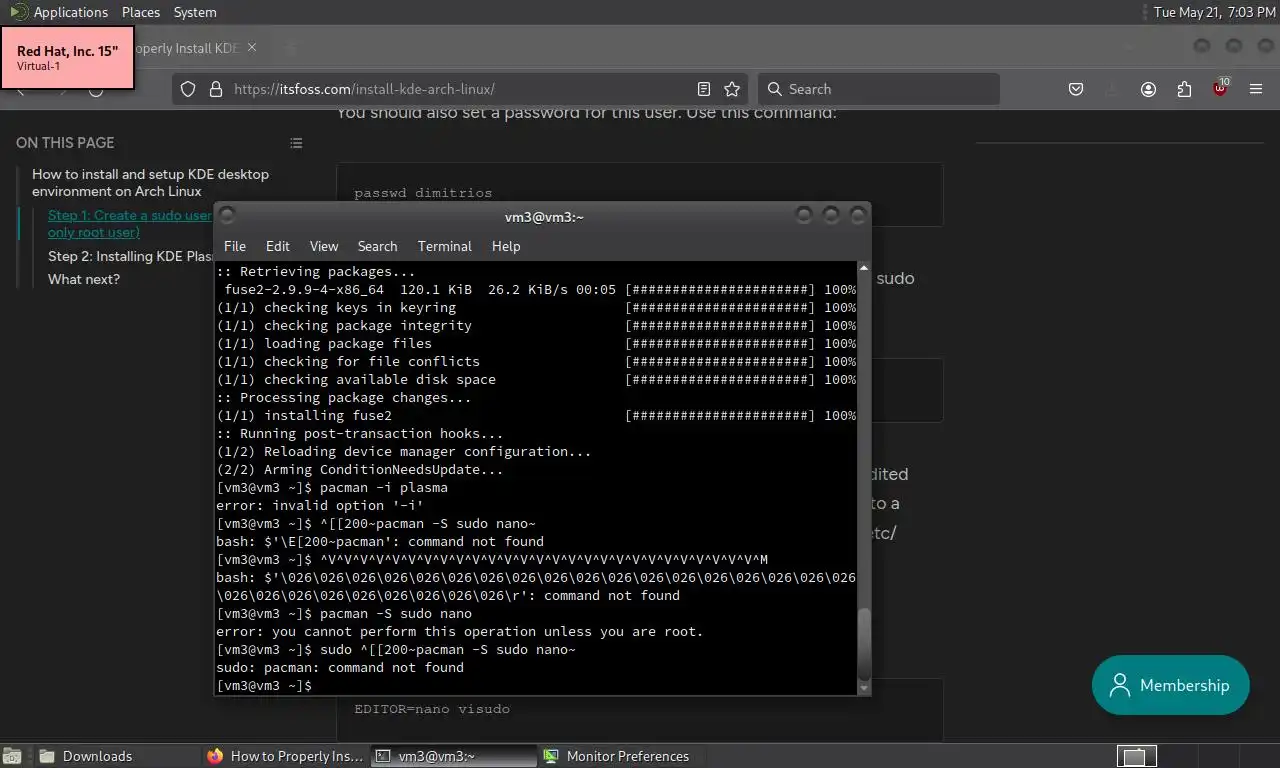
Task: Click 'error: you cannot perform this operation' terminal line
Action: [x=460, y=632]
